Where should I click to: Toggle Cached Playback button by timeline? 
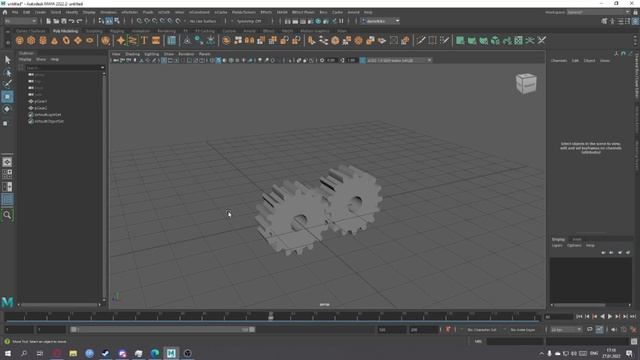coord(599,329)
